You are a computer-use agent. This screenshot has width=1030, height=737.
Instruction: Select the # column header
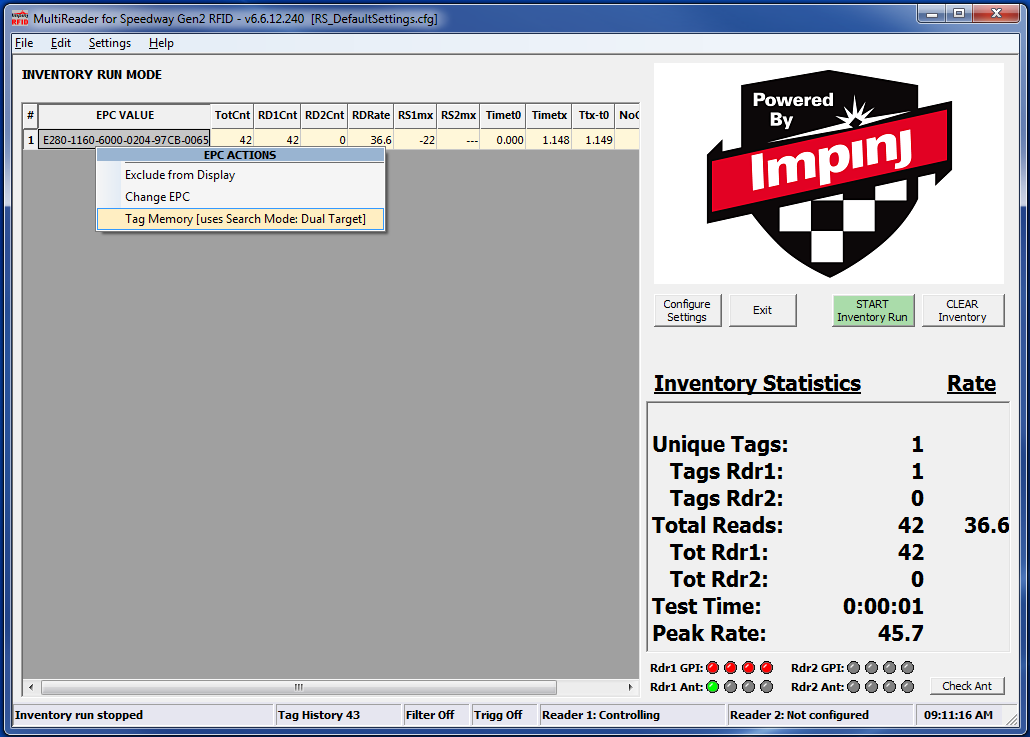(30, 116)
